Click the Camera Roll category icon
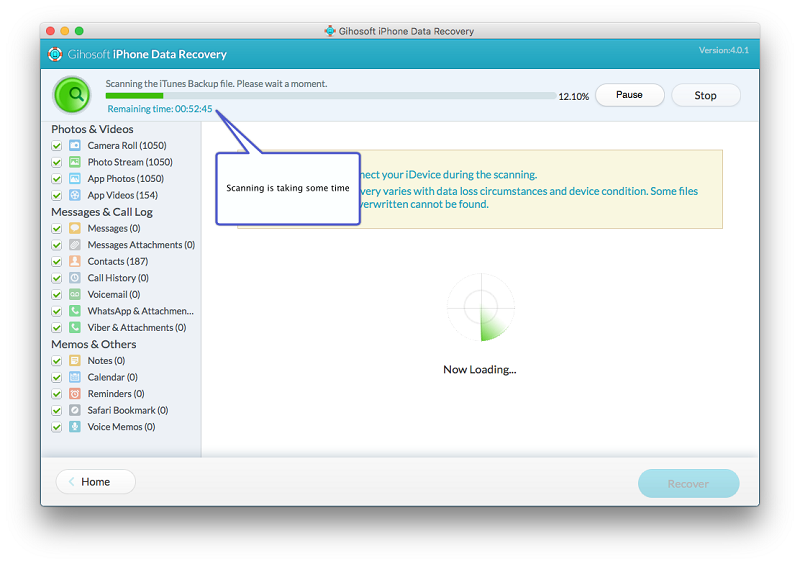The width and height of the screenshot is (800, 564). click(75, 145)
